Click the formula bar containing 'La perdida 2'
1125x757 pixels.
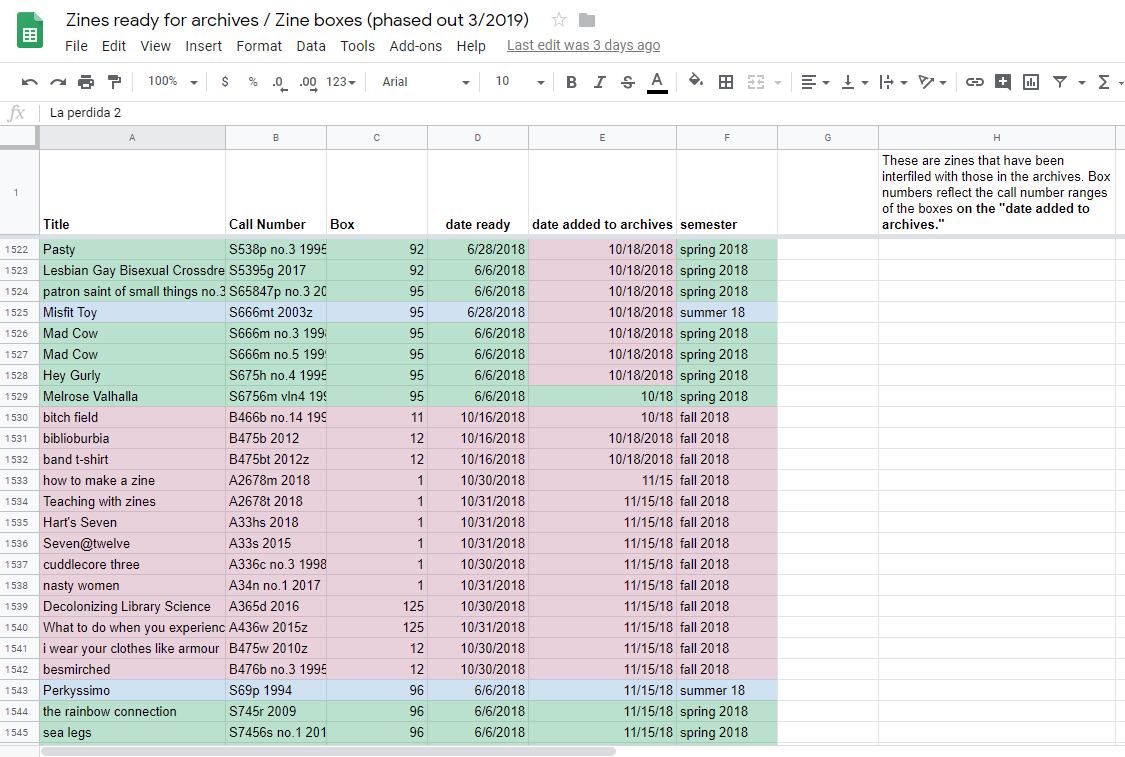pyautogui.click(x=581, y=113)
